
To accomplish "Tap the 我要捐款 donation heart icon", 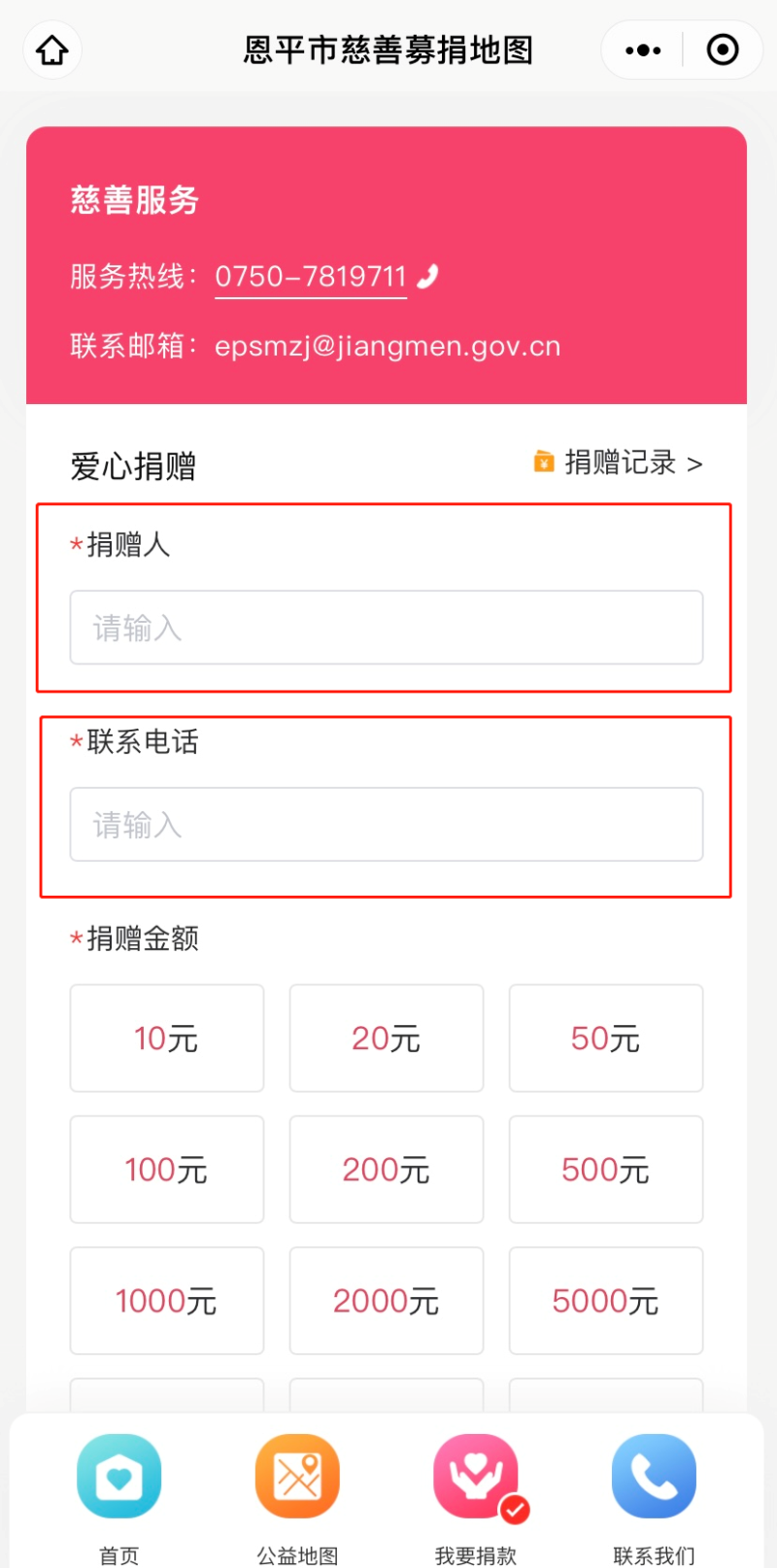I will (x=475, y=1476).
